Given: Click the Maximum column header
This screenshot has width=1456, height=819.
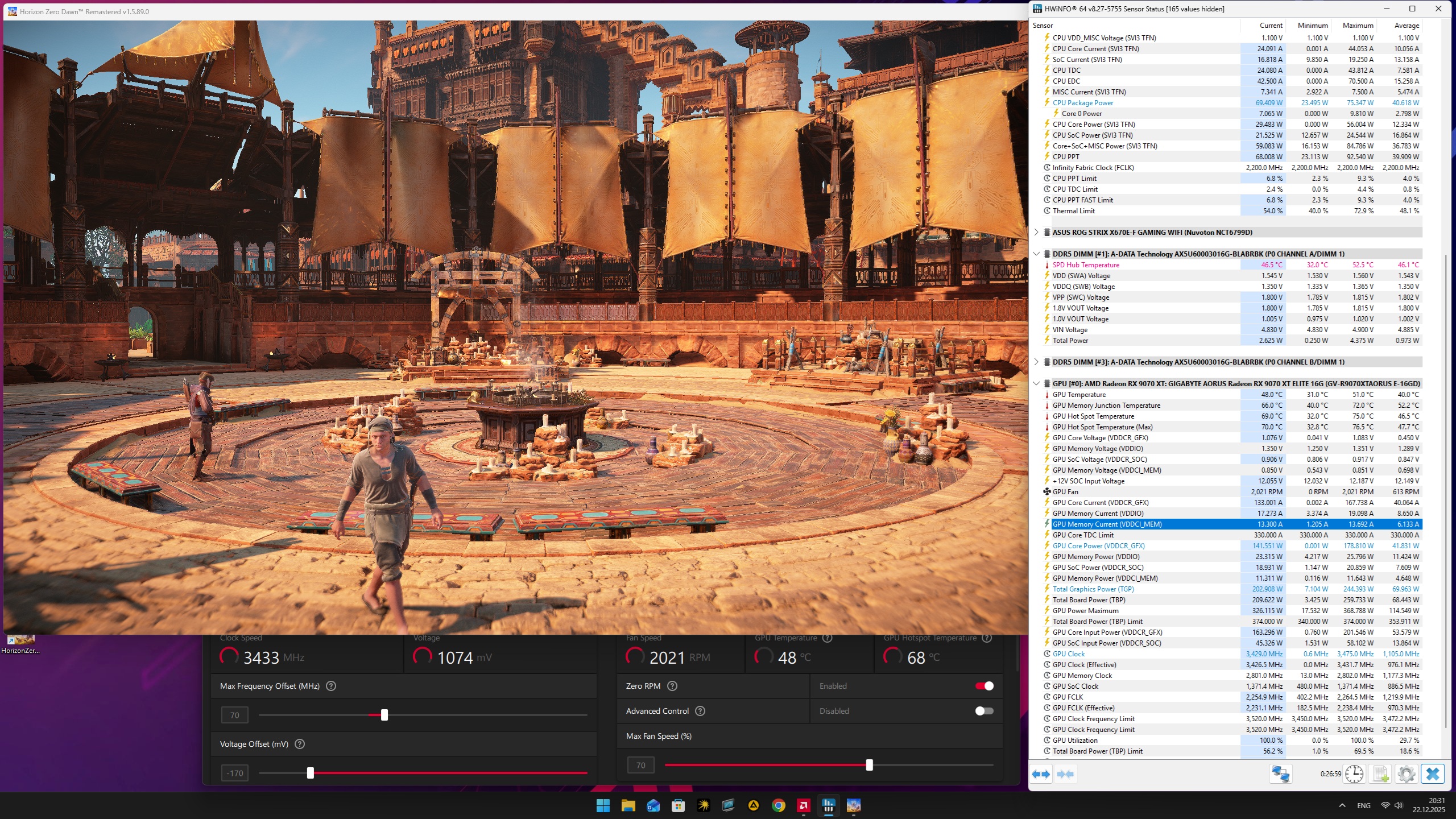Looking at the screenshot, I should 1358,26.
